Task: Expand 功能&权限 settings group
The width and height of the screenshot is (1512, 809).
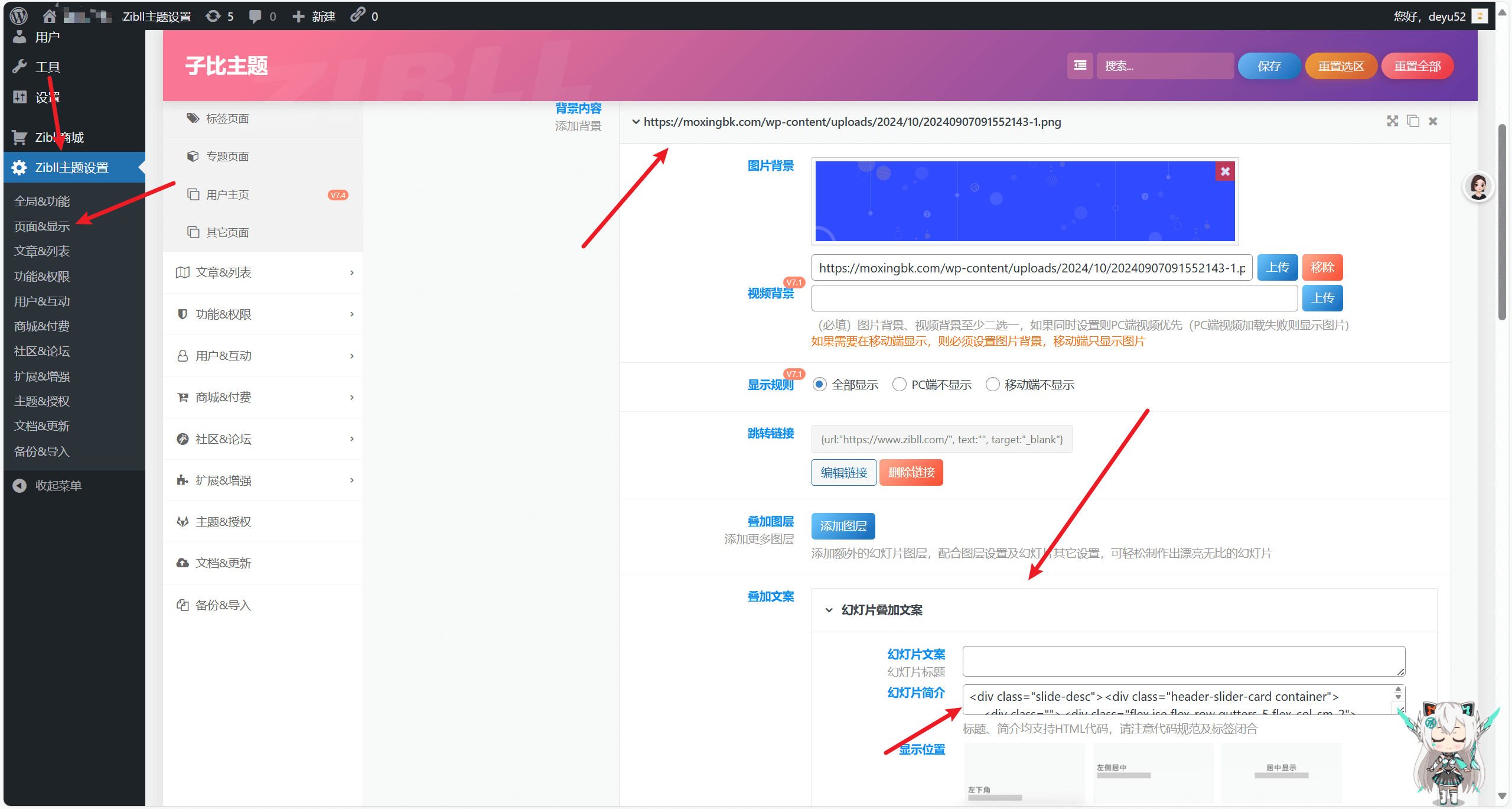Action: (x=263, y=314)
